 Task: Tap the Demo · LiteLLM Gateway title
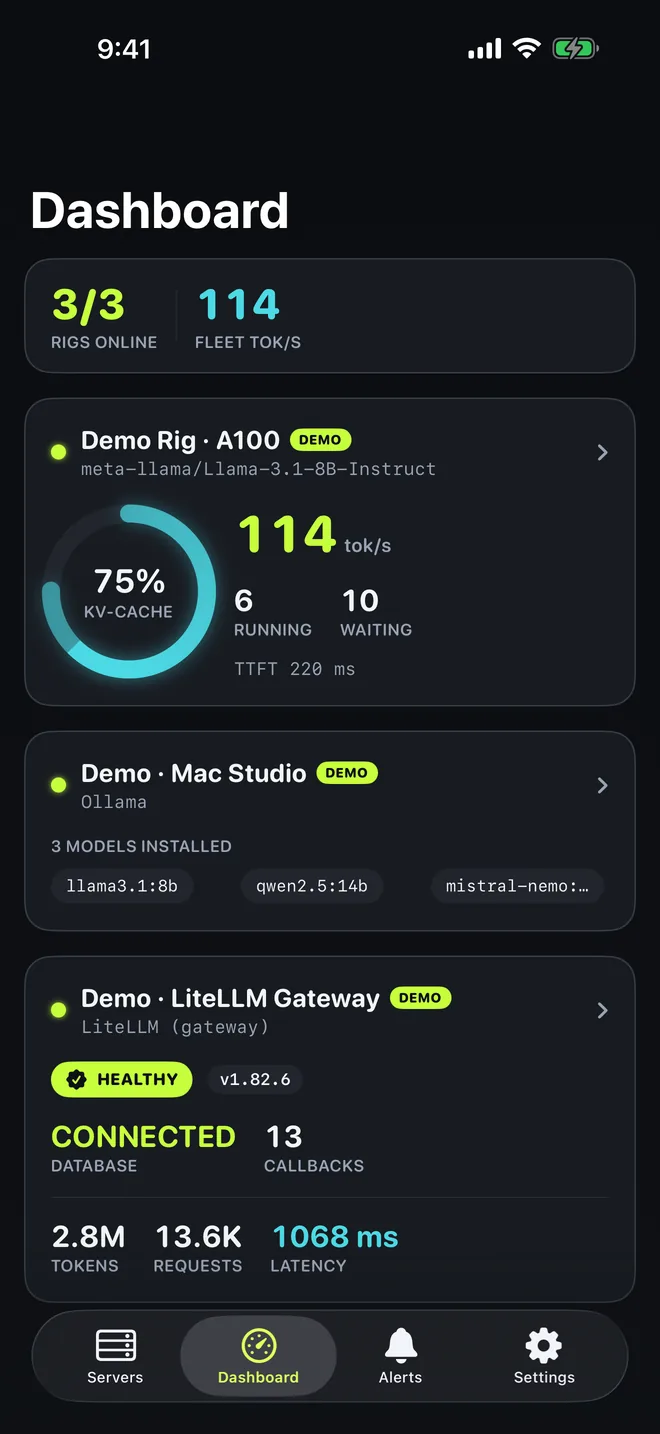(231, 998)
